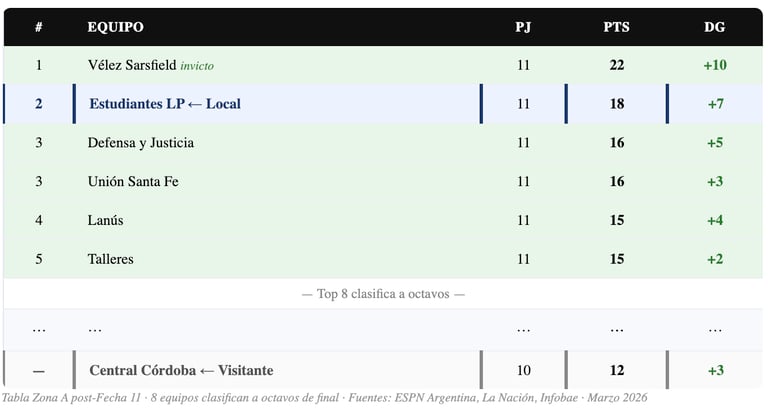Select the Talleres team name
The height and width of the screenshot is (415, 768).
click(x=111, y=259)
